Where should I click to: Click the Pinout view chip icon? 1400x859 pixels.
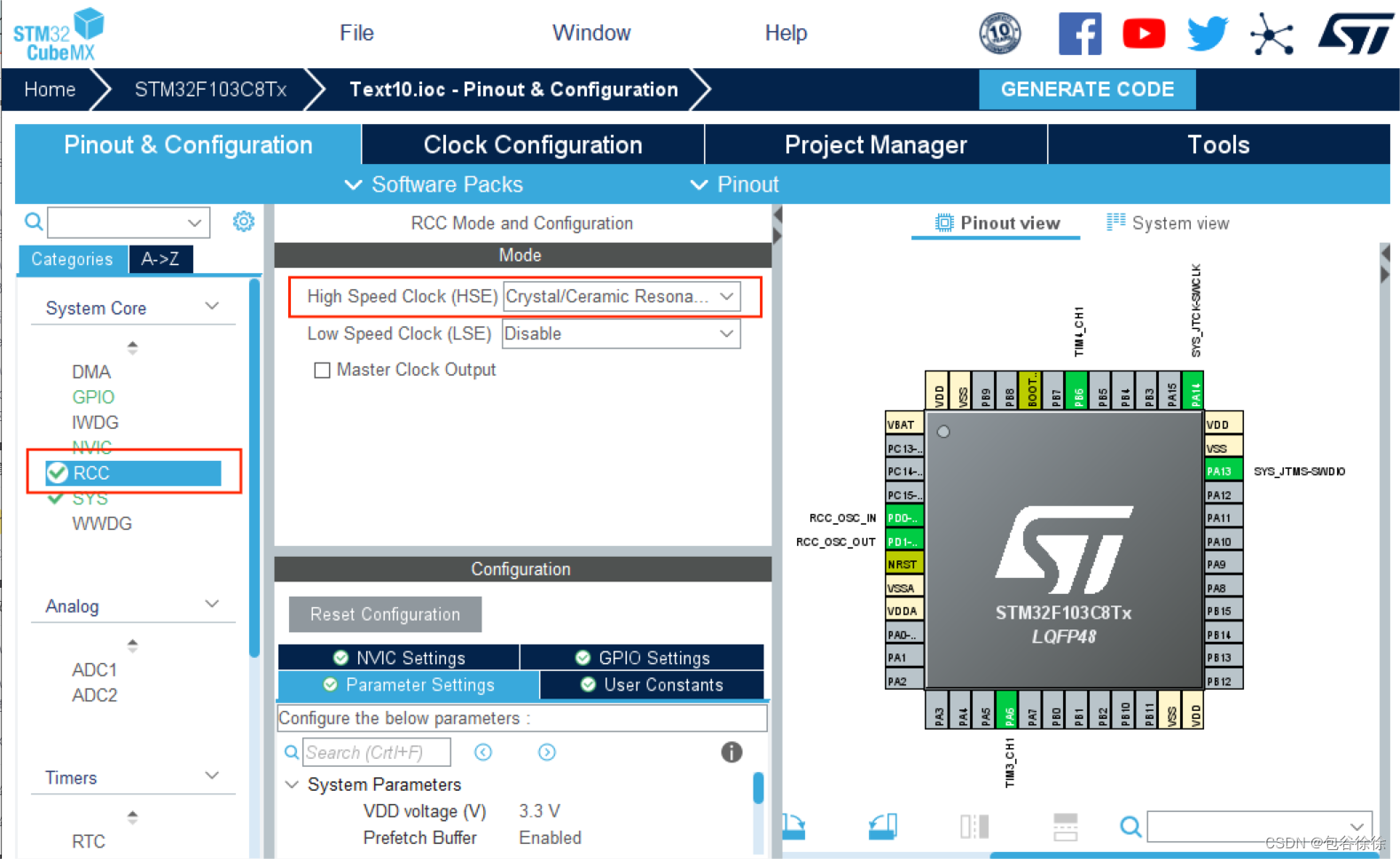point(944,223)
